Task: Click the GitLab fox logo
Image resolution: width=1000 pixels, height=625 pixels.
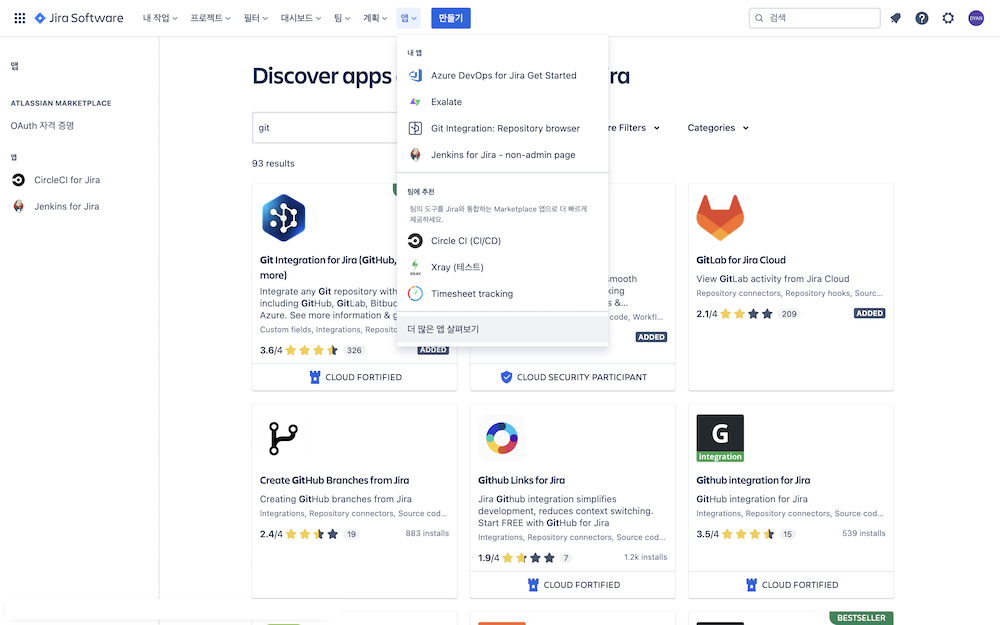Action: tap(720, 217)
